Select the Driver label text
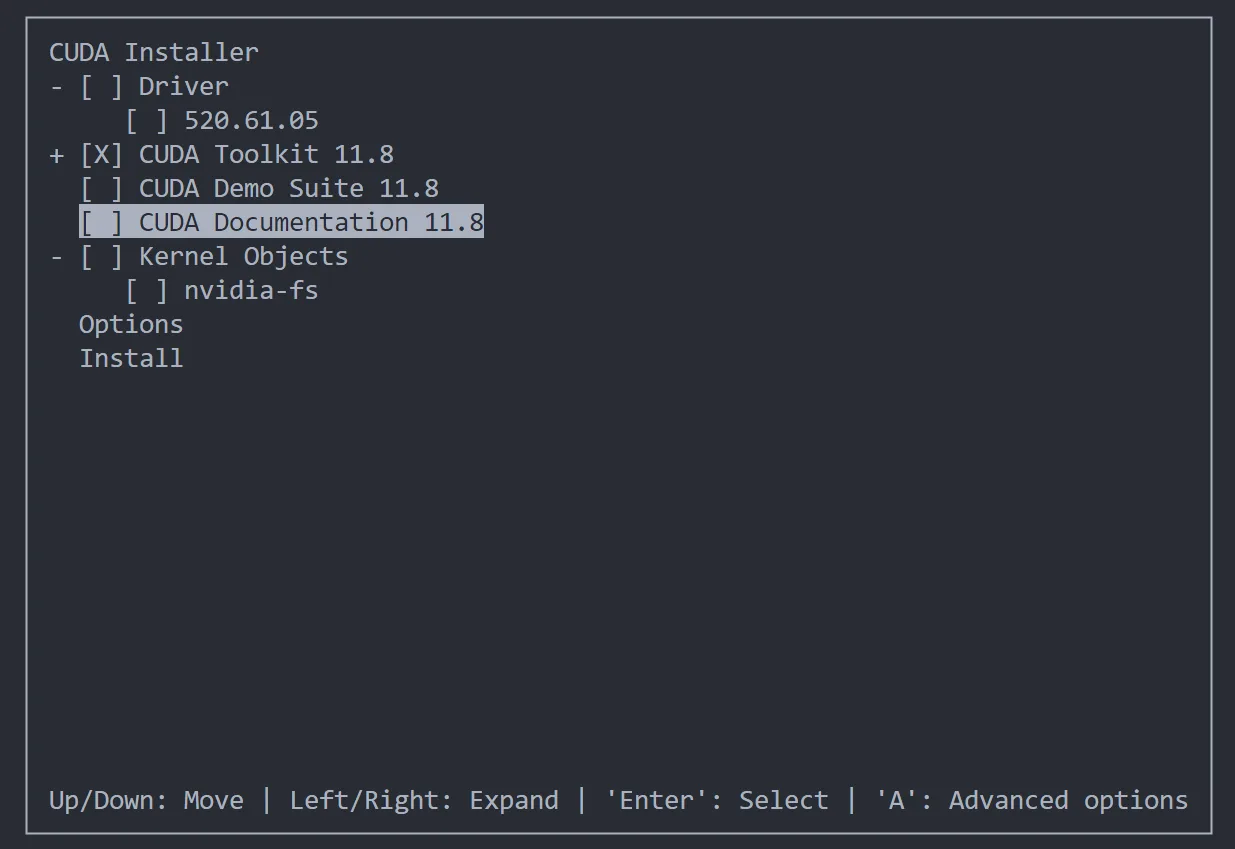The width and height of the screenshot is (1235, 849). pyautogui.click(x=183, y=87)
